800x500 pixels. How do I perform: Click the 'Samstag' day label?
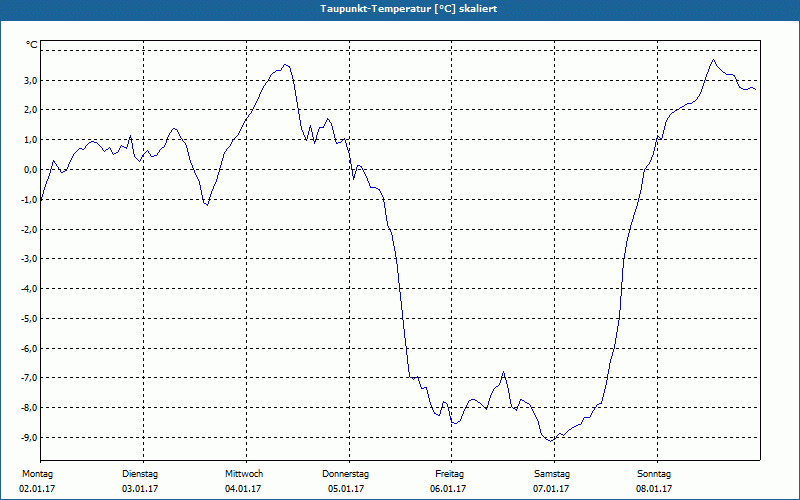coord(552,474)
